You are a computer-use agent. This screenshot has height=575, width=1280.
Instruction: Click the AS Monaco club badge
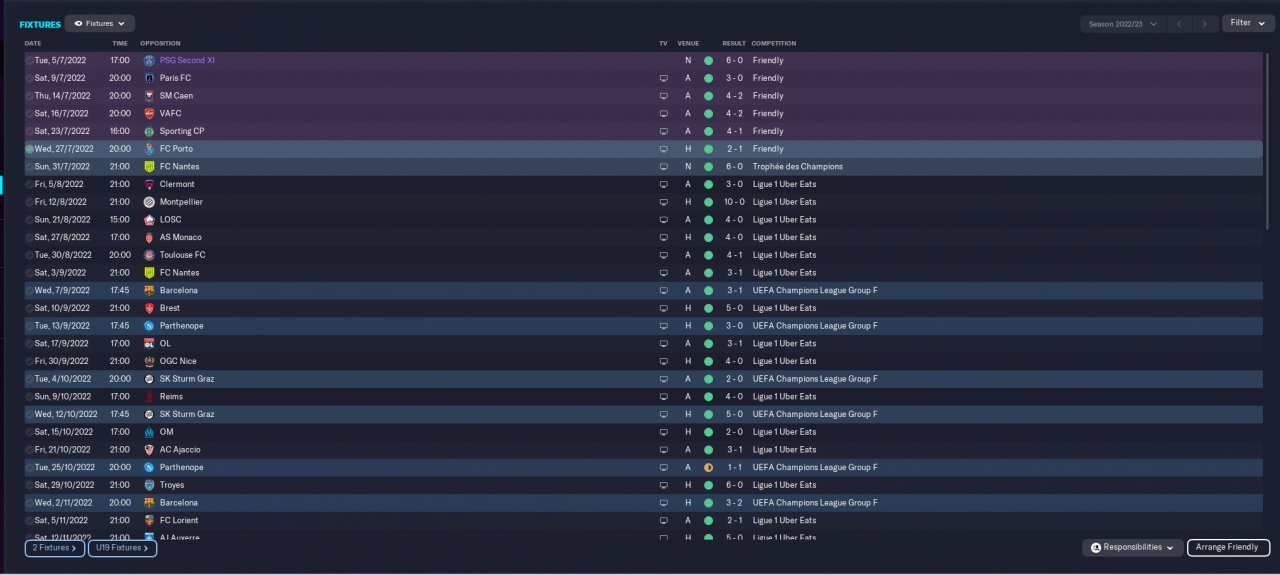[x=149, y=237]
